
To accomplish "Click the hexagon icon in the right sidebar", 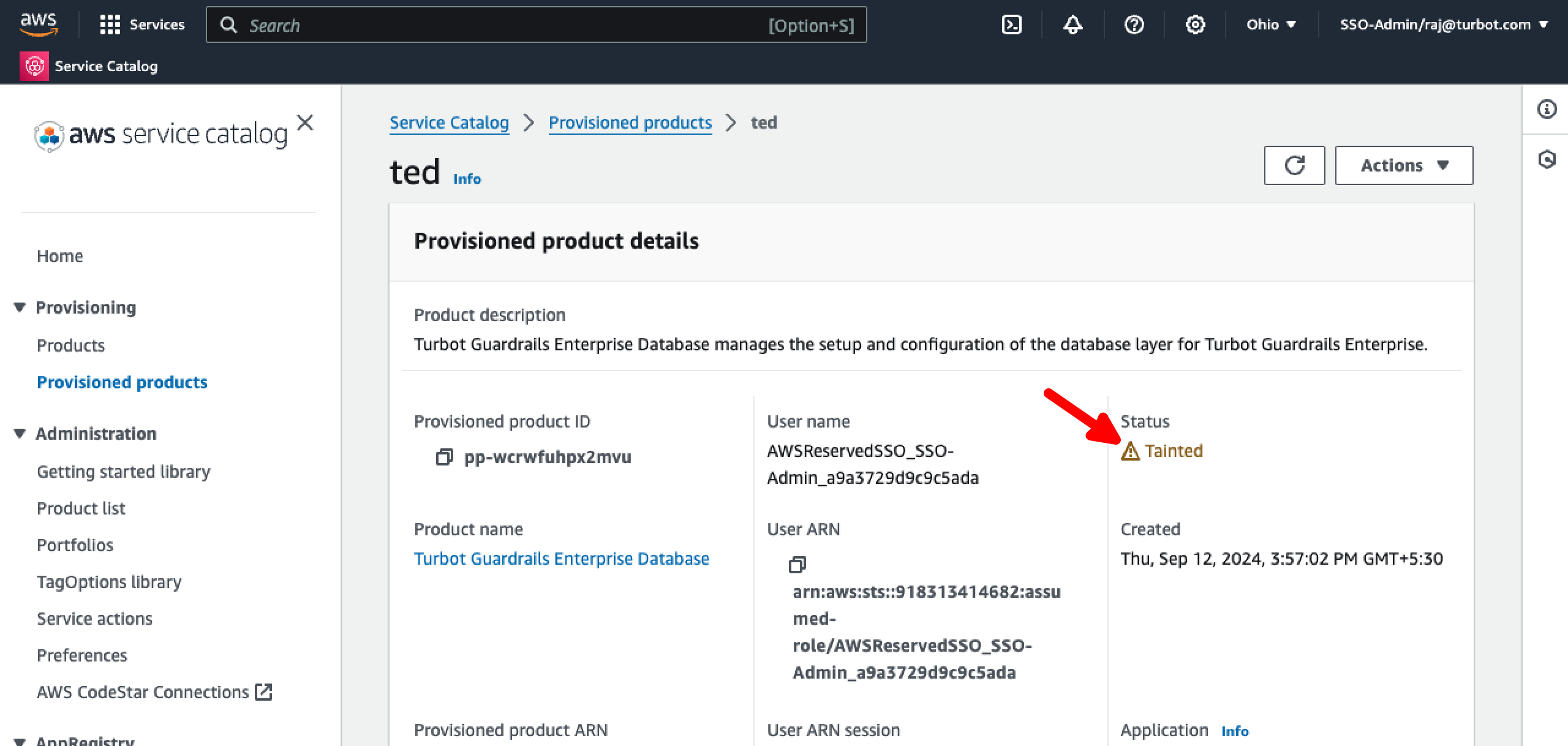I will (1547, 160).
